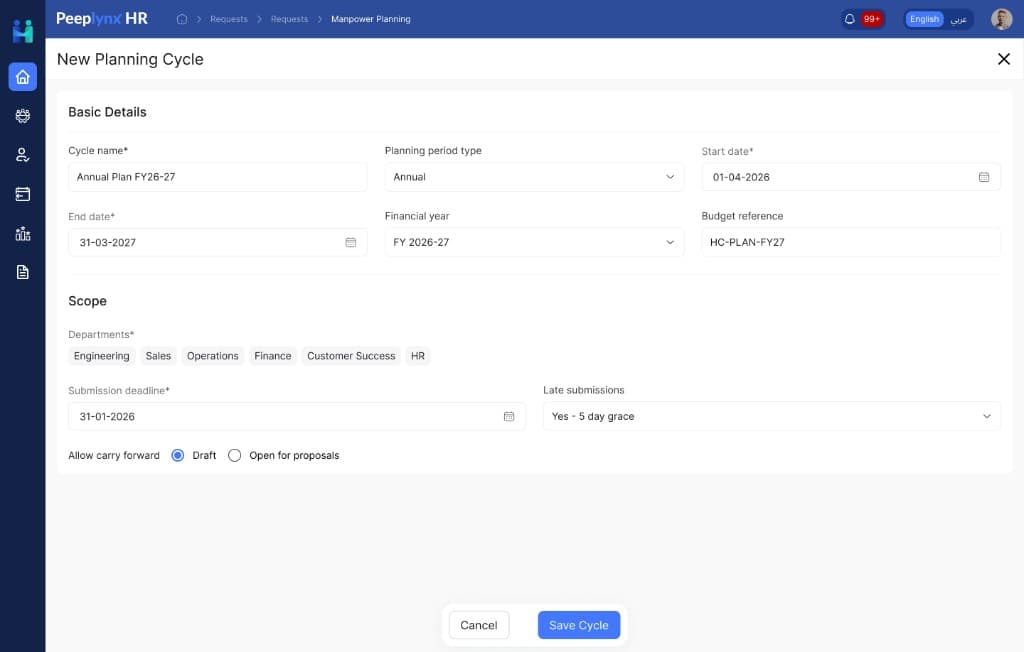The image size is (1024, 652).
Task: Click the Manpower Planning breadcrumb
Action: point(371,19)
